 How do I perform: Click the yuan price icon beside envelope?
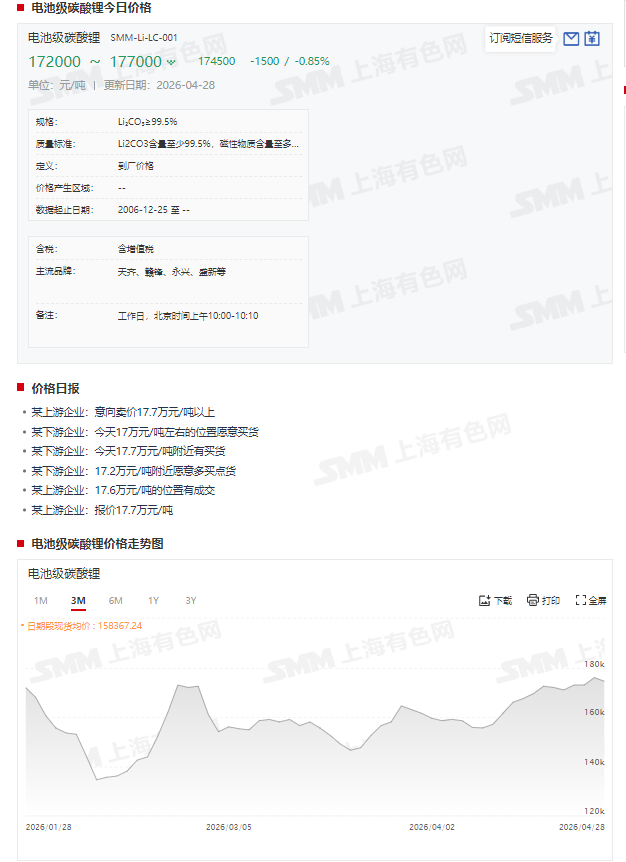point(592,39)
